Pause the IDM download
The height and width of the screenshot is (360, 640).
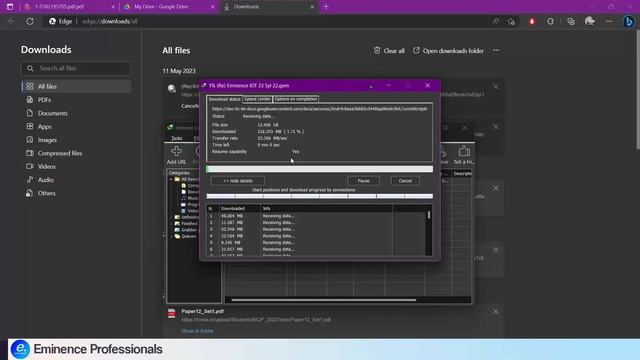click(x=363, y=181)
